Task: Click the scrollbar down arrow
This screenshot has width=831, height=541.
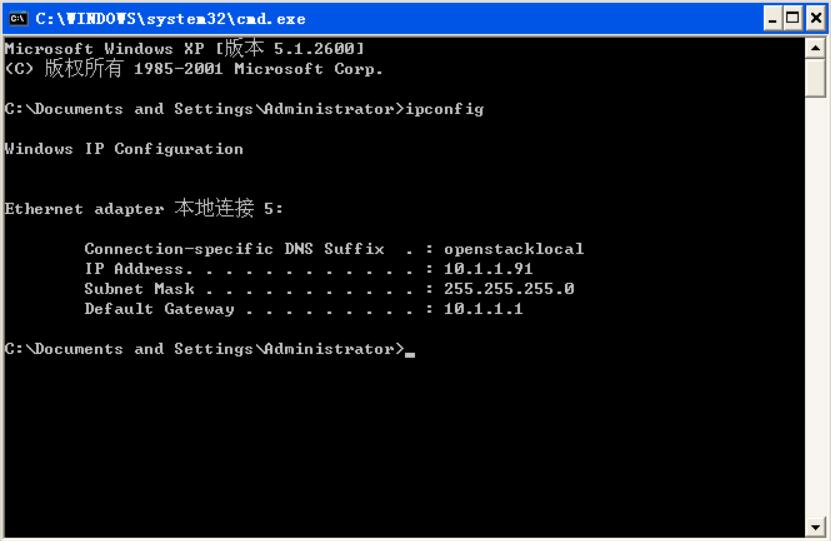Action: (816, 527)
